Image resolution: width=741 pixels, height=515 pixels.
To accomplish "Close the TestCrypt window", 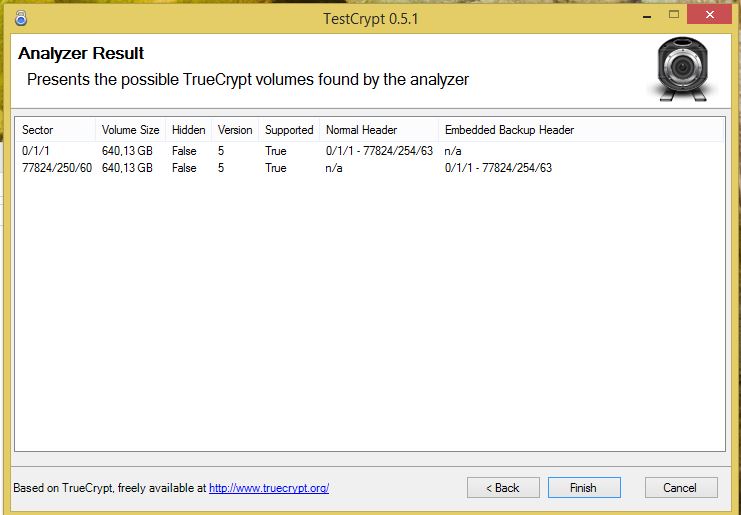I will pos(709,15).
